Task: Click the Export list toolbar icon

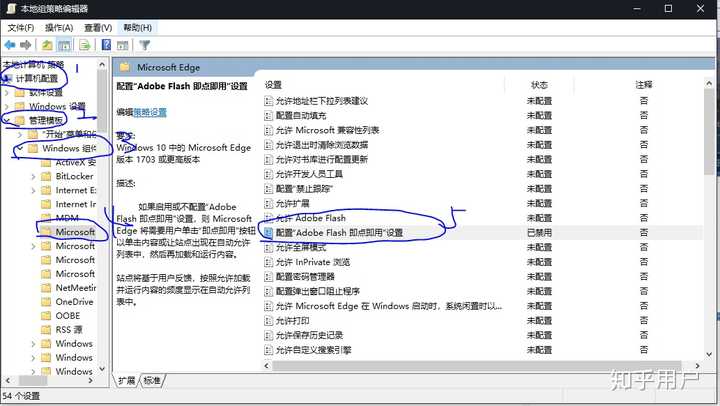Action: click(x=84, y=45)
